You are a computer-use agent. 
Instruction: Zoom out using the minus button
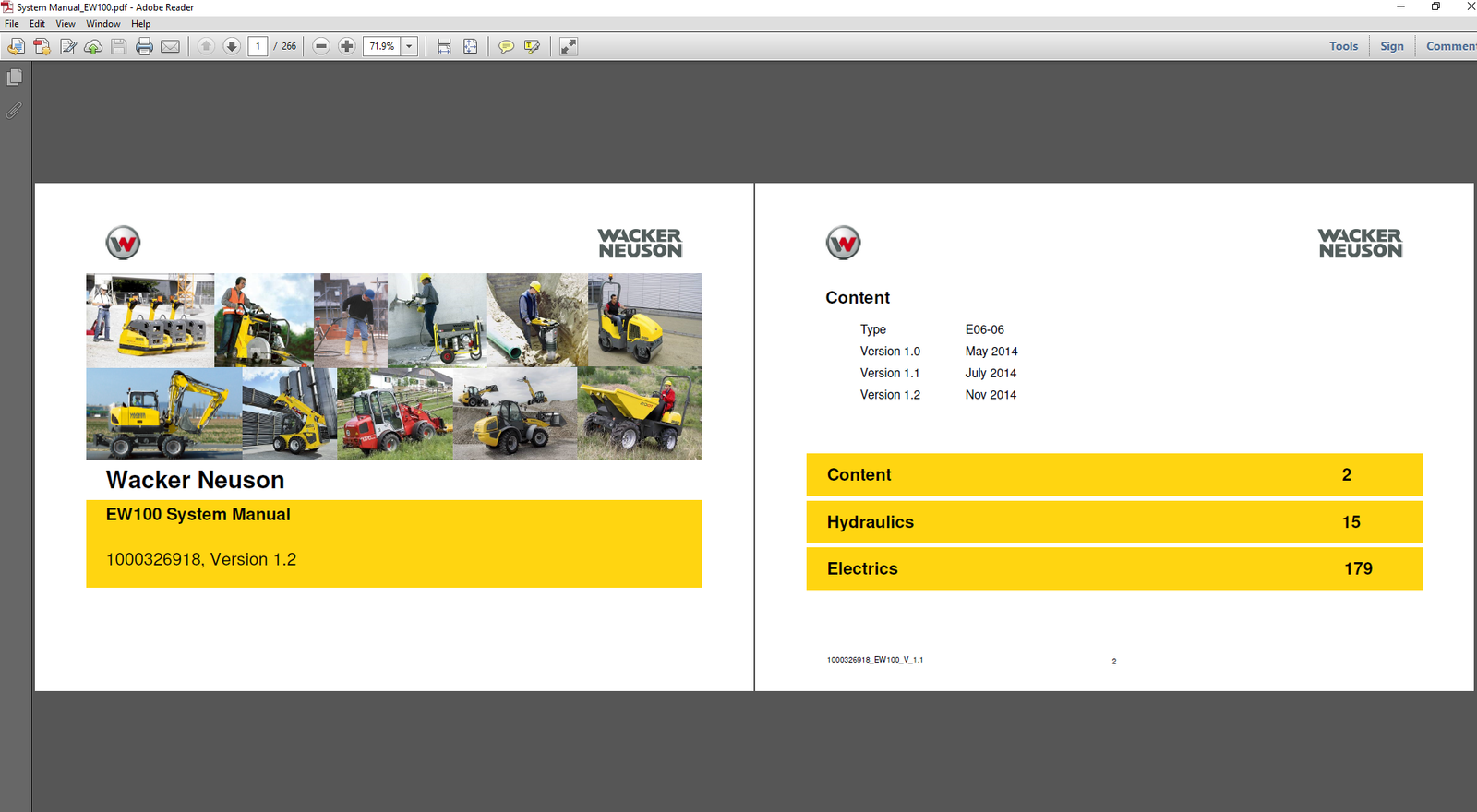[x=321, y=46]
